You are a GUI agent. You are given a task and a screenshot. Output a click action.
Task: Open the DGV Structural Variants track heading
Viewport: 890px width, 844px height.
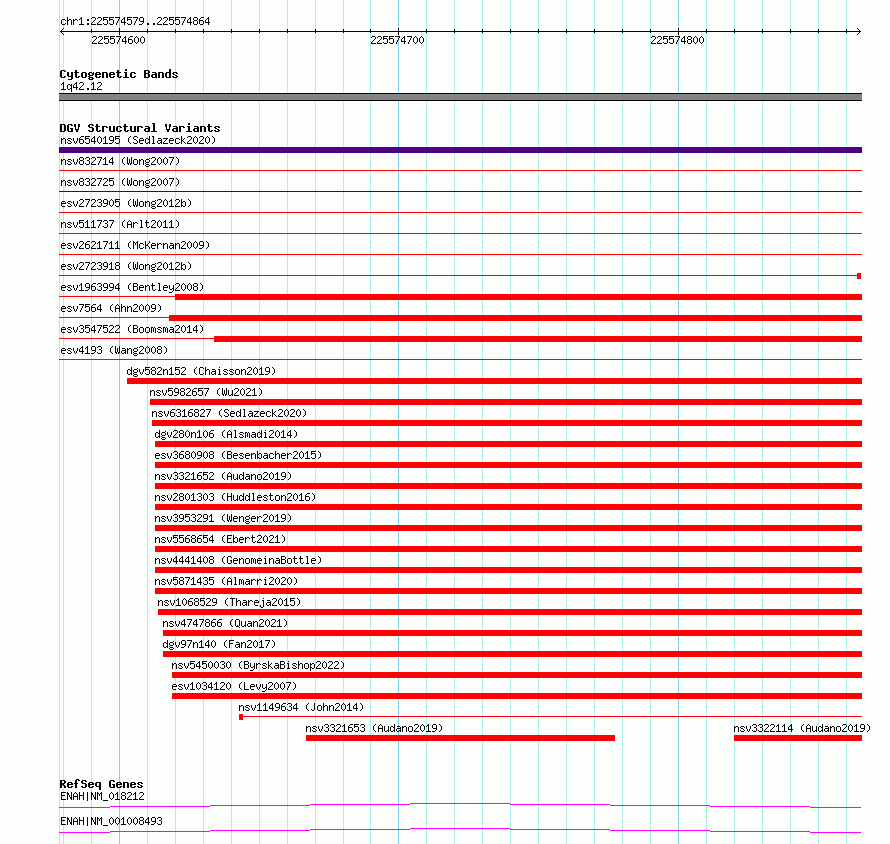pyautogui.click(x=140, y=128)
